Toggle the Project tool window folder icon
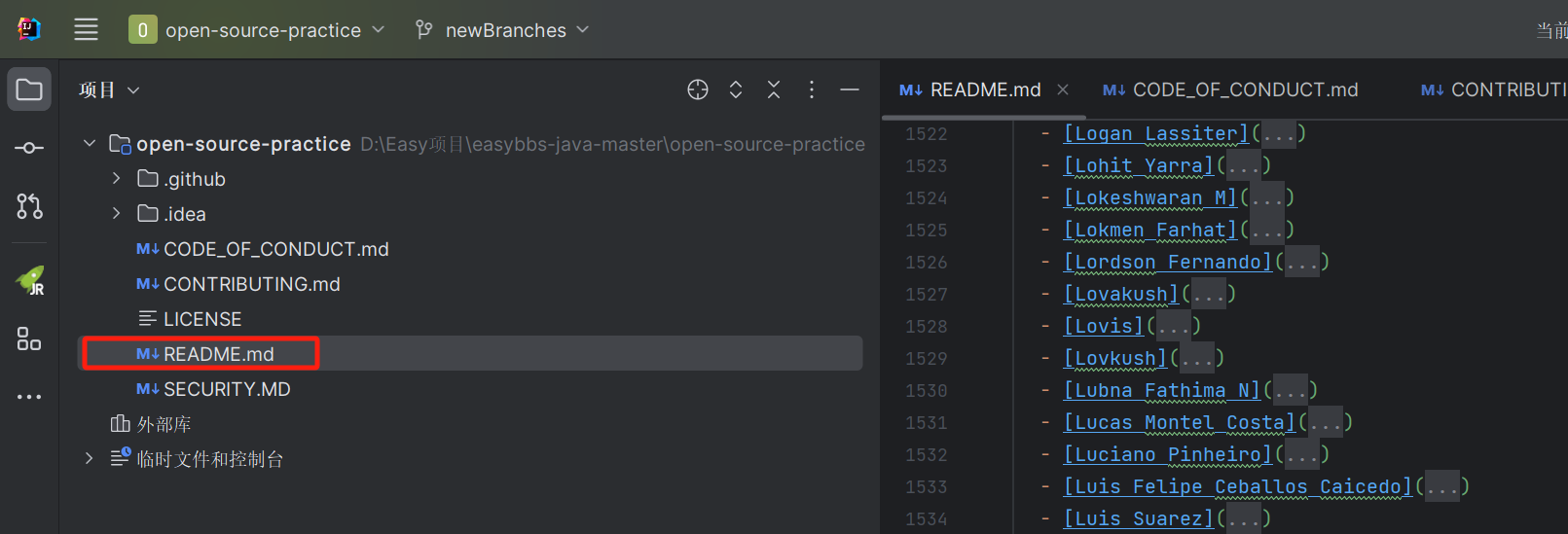The height and width of the screenshot is (534, 1568). (x=29, y=90)
